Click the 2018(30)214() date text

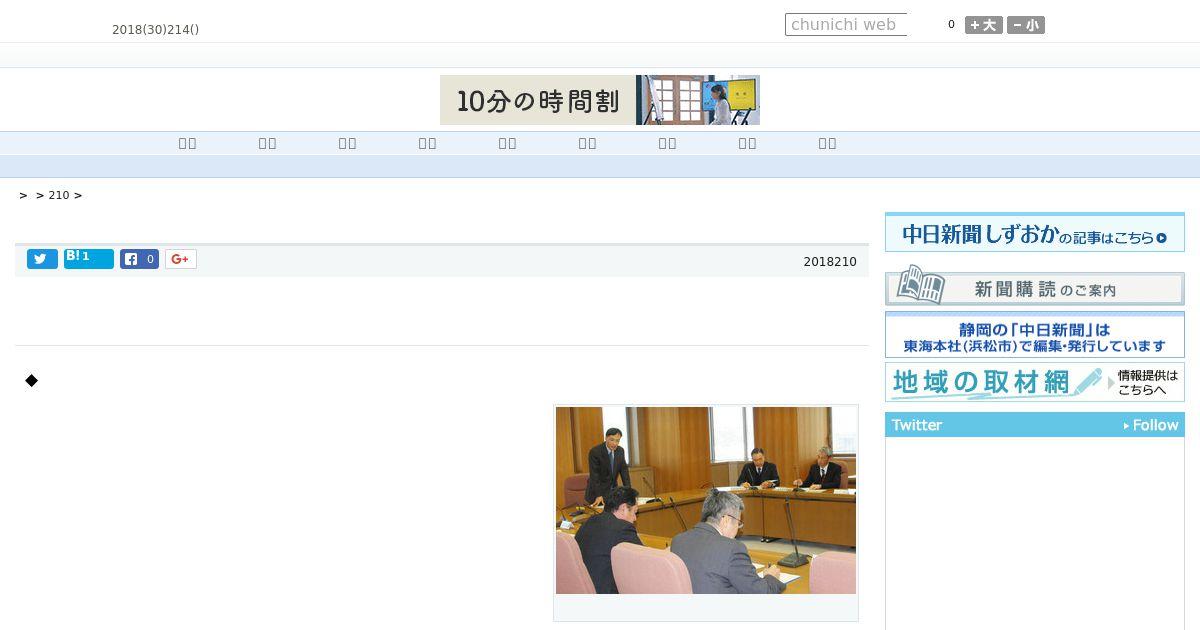[156, 30]
